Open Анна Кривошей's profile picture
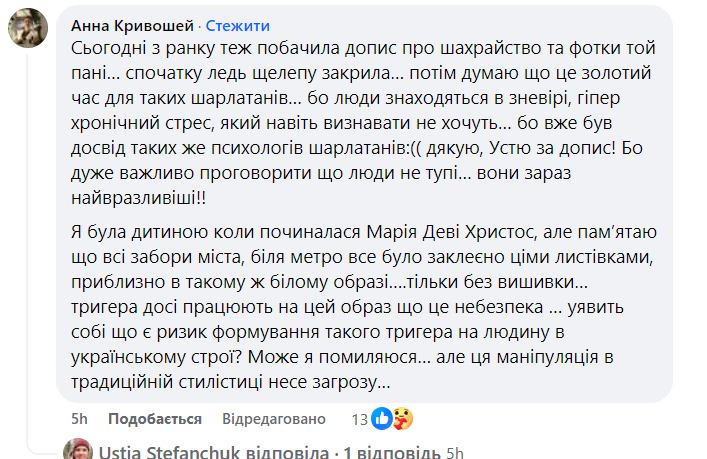Image resolution: width=707 pixels, height=459 pixels. [x=29, y=29]
